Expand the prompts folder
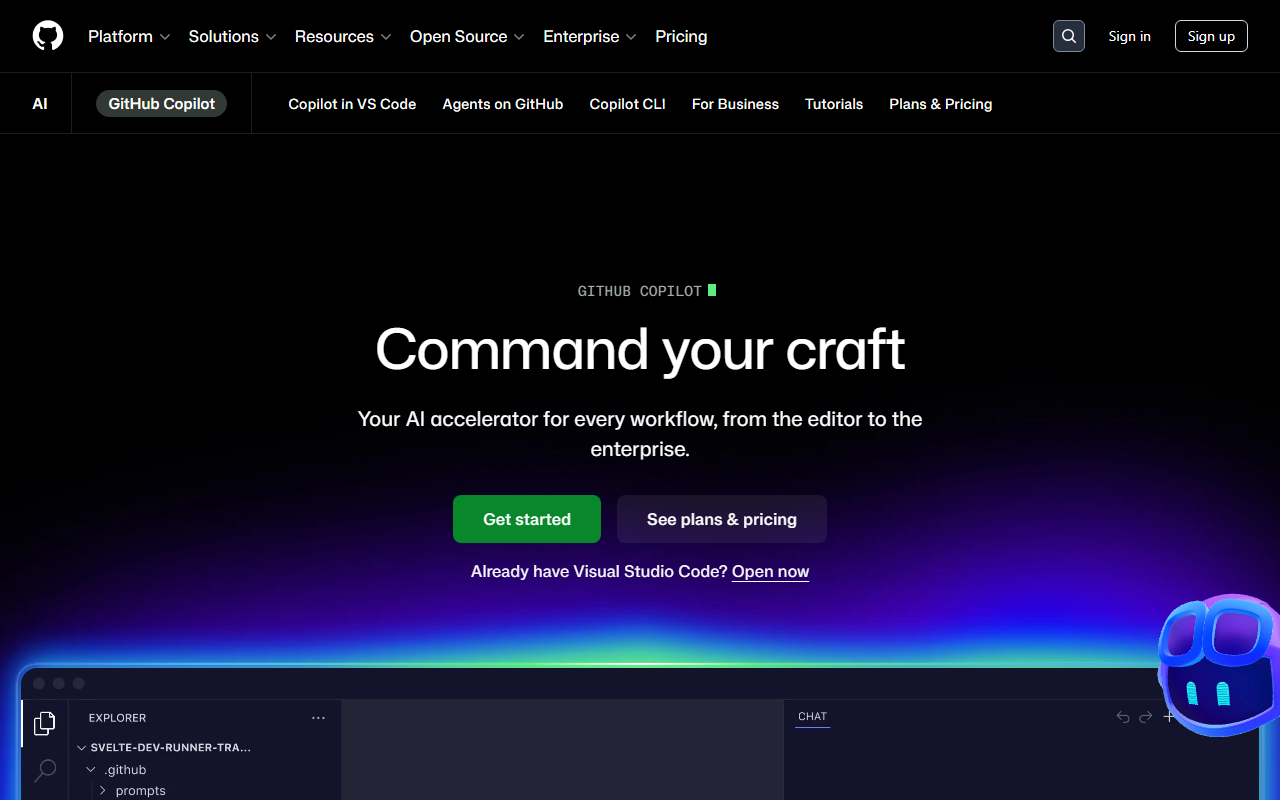 (x=103, y=791)
